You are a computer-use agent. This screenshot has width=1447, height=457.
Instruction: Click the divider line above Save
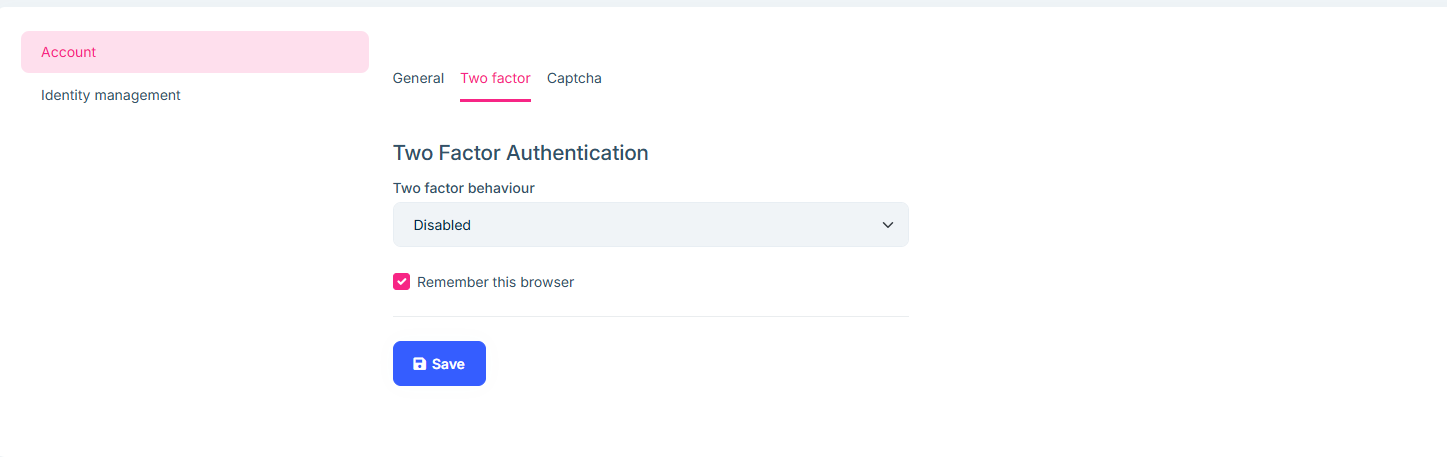(650, 316)
